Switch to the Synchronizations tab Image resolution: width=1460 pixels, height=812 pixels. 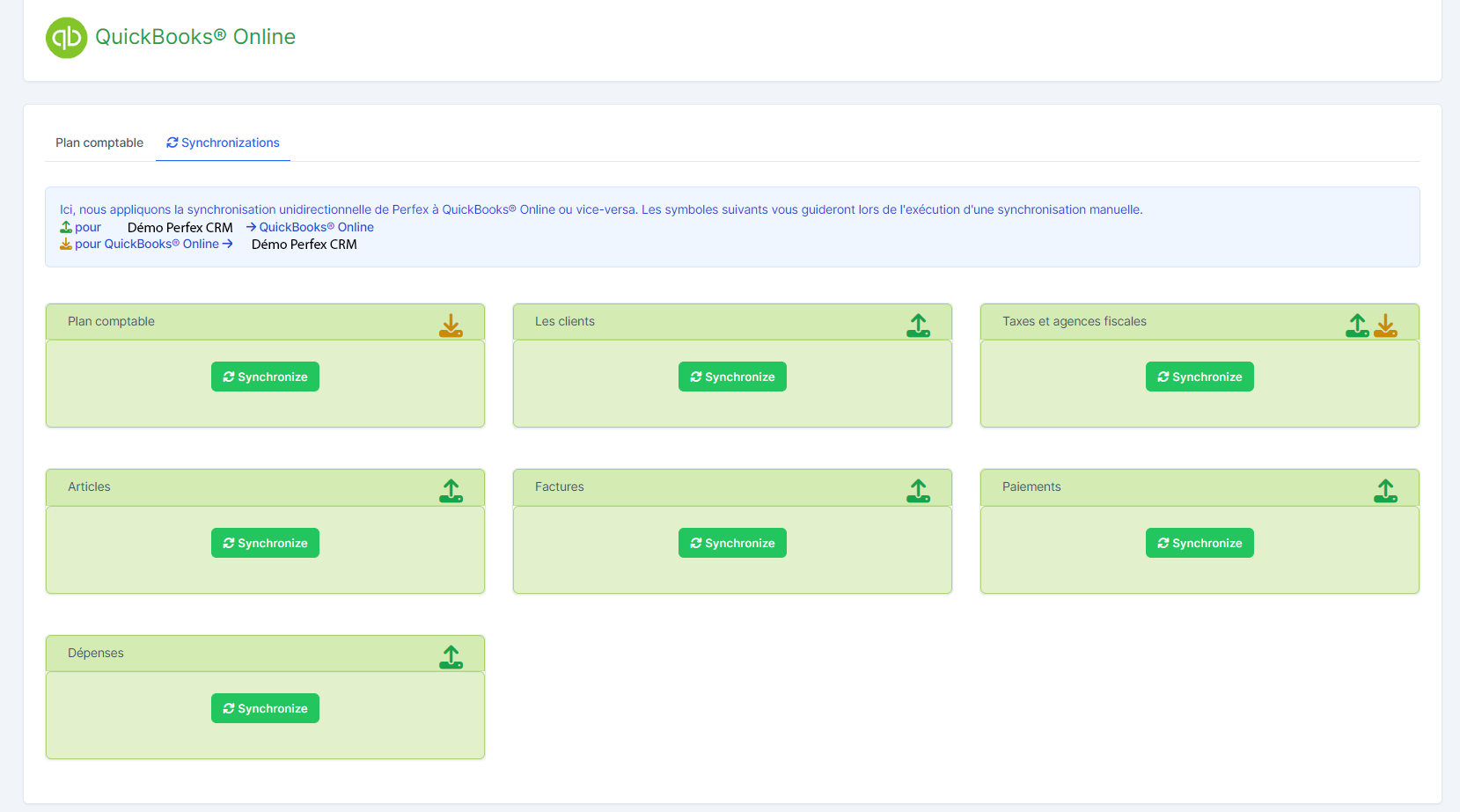[x=223, y=143]
